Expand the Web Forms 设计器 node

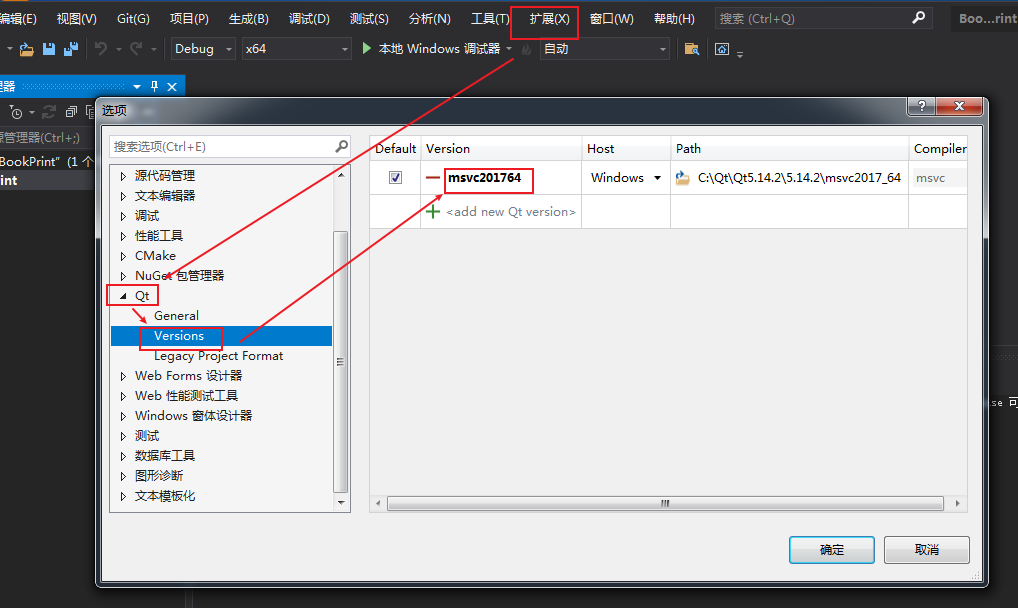click(x=123, y=376)
